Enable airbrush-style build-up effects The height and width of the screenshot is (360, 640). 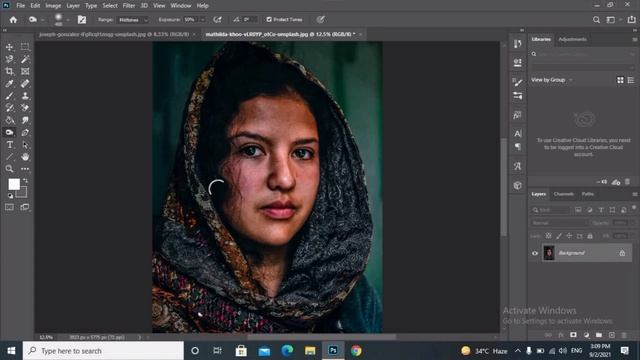217,20
